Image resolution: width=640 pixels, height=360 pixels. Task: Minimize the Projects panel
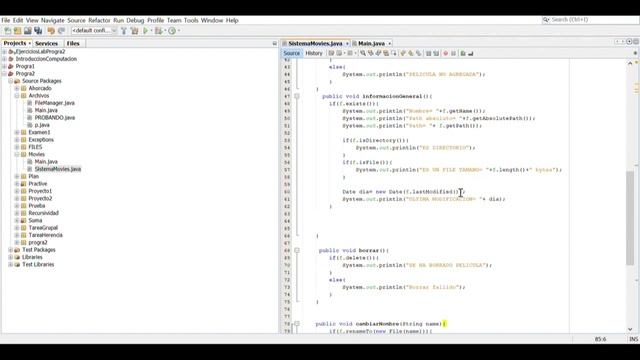(274, 43)
